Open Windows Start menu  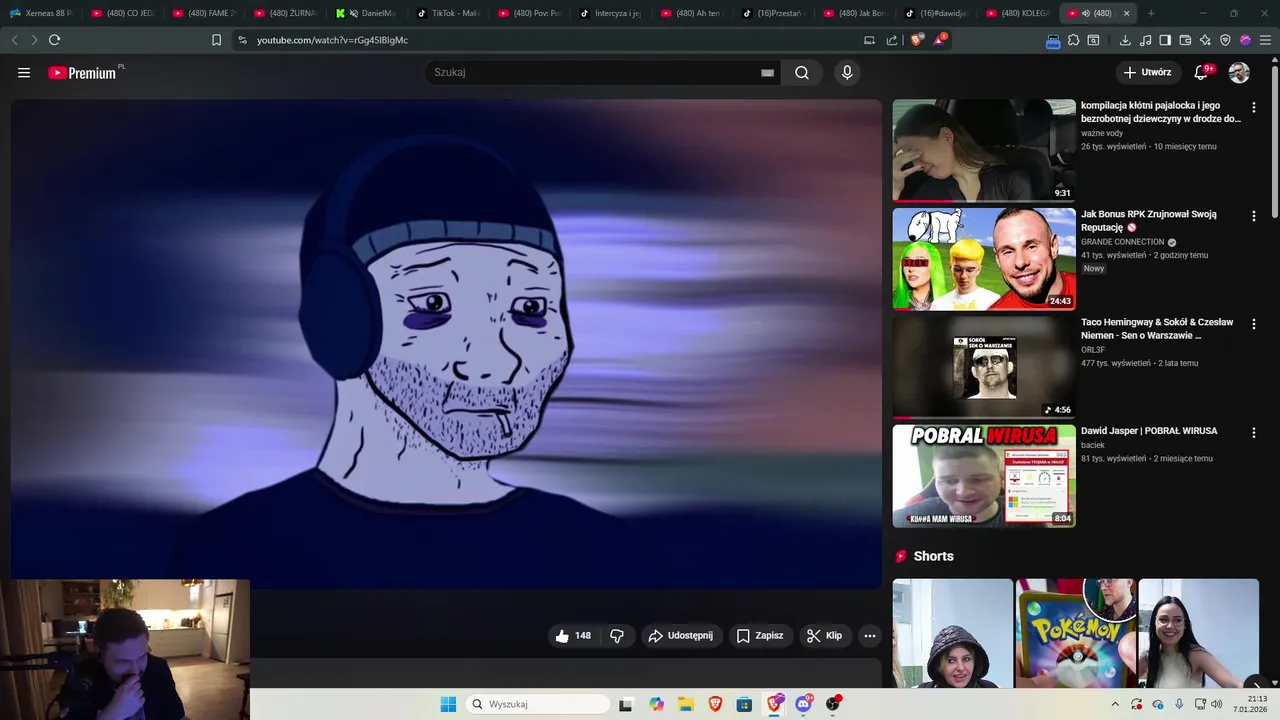click(x=448, y=704)
